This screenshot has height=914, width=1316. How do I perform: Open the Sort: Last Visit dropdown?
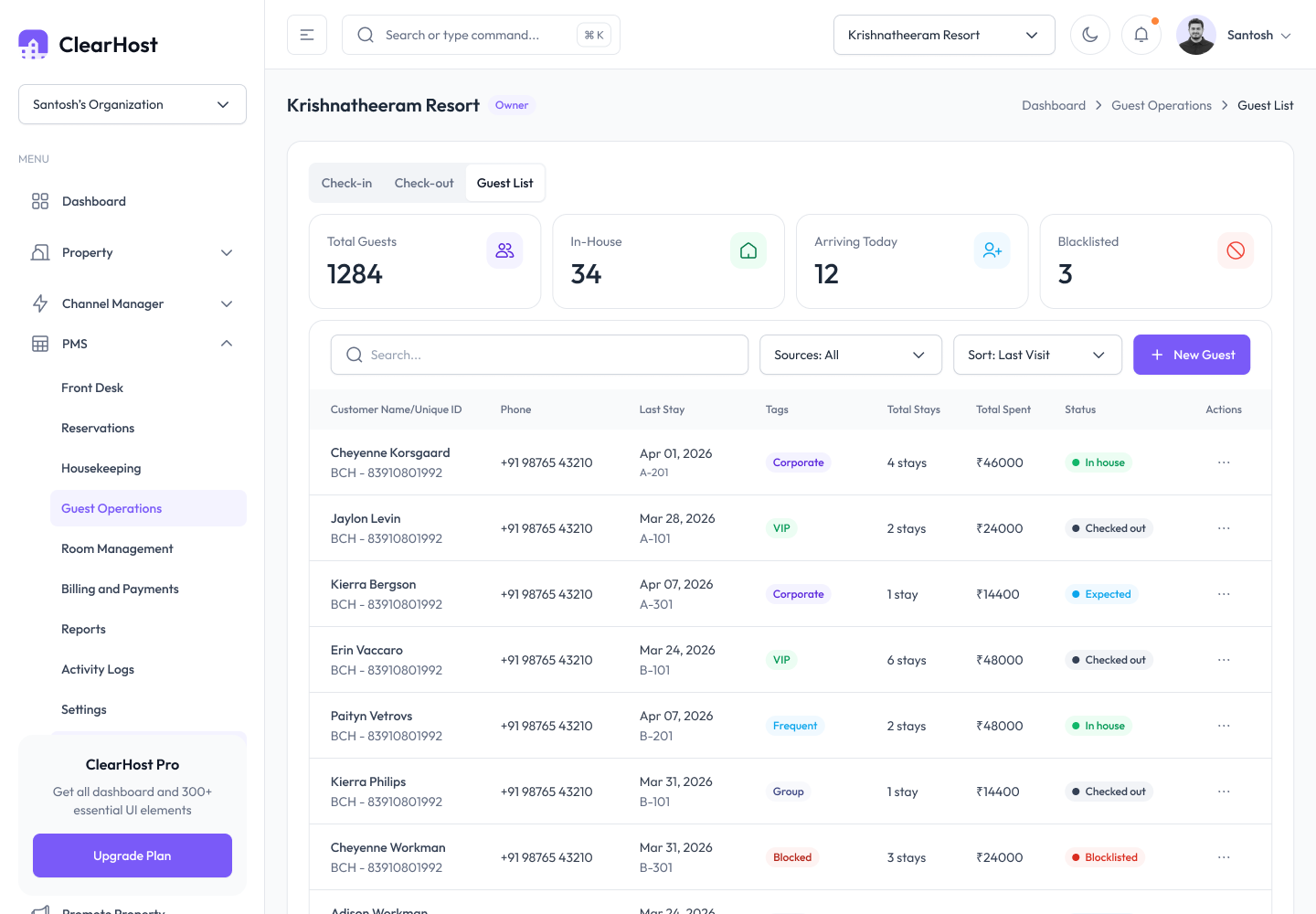1037,355
